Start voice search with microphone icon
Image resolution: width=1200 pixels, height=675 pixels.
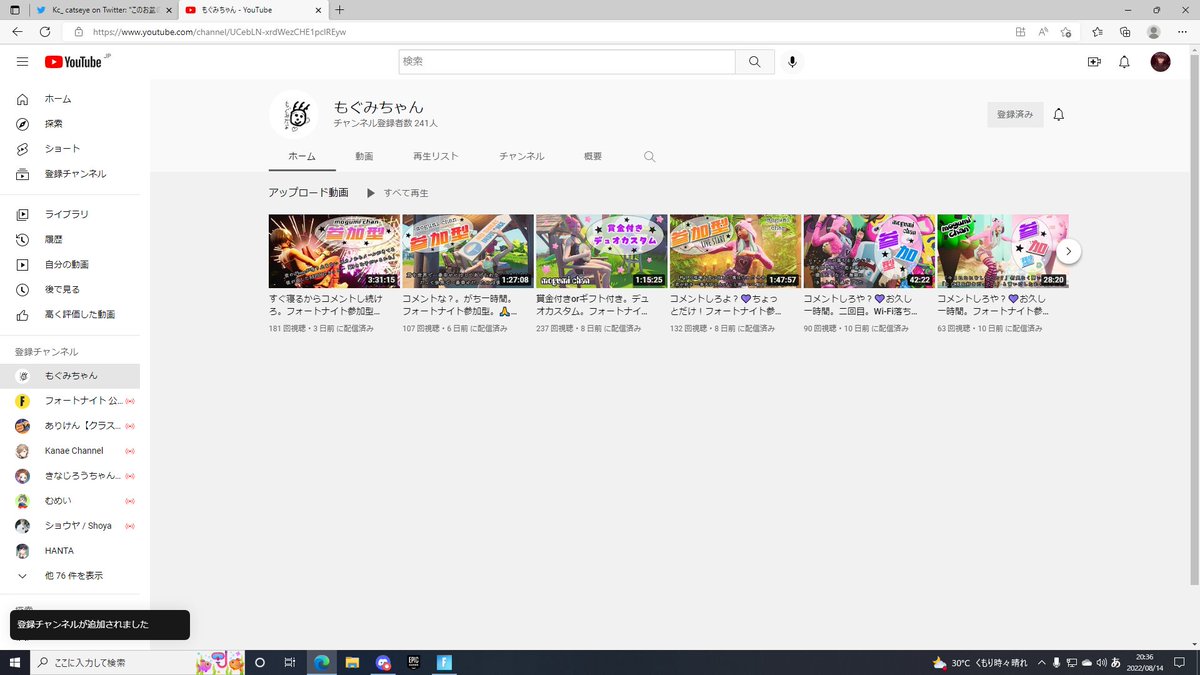(792, 62)
